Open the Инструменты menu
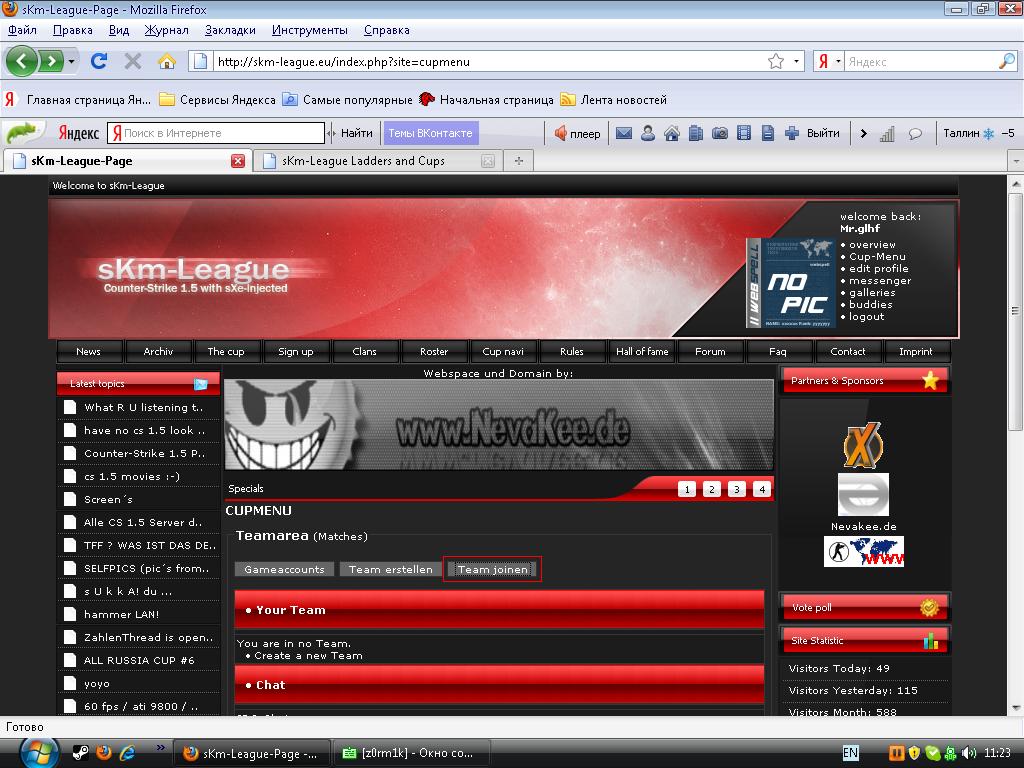The height and width of the screenshot is (768, 1024). click(310, 30)
